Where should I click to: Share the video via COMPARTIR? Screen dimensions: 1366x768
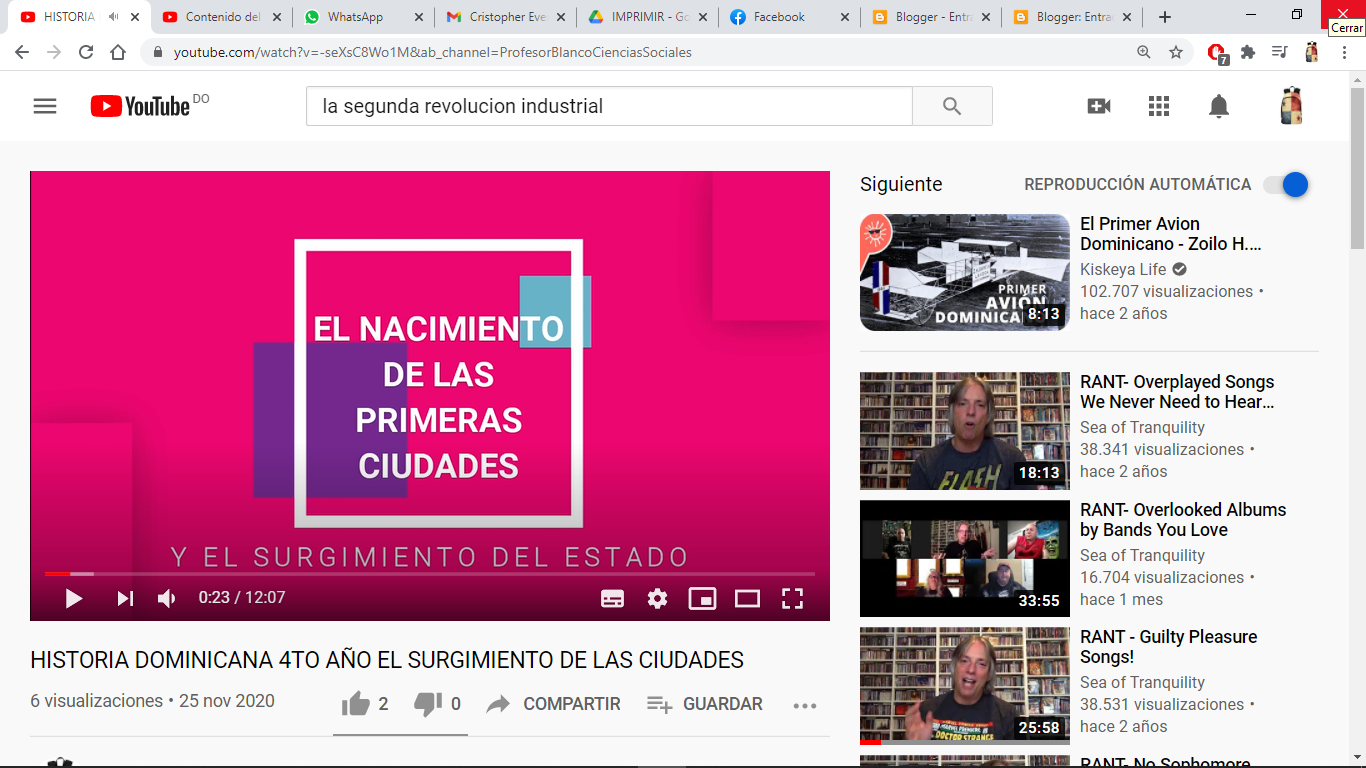click(553, 704)
